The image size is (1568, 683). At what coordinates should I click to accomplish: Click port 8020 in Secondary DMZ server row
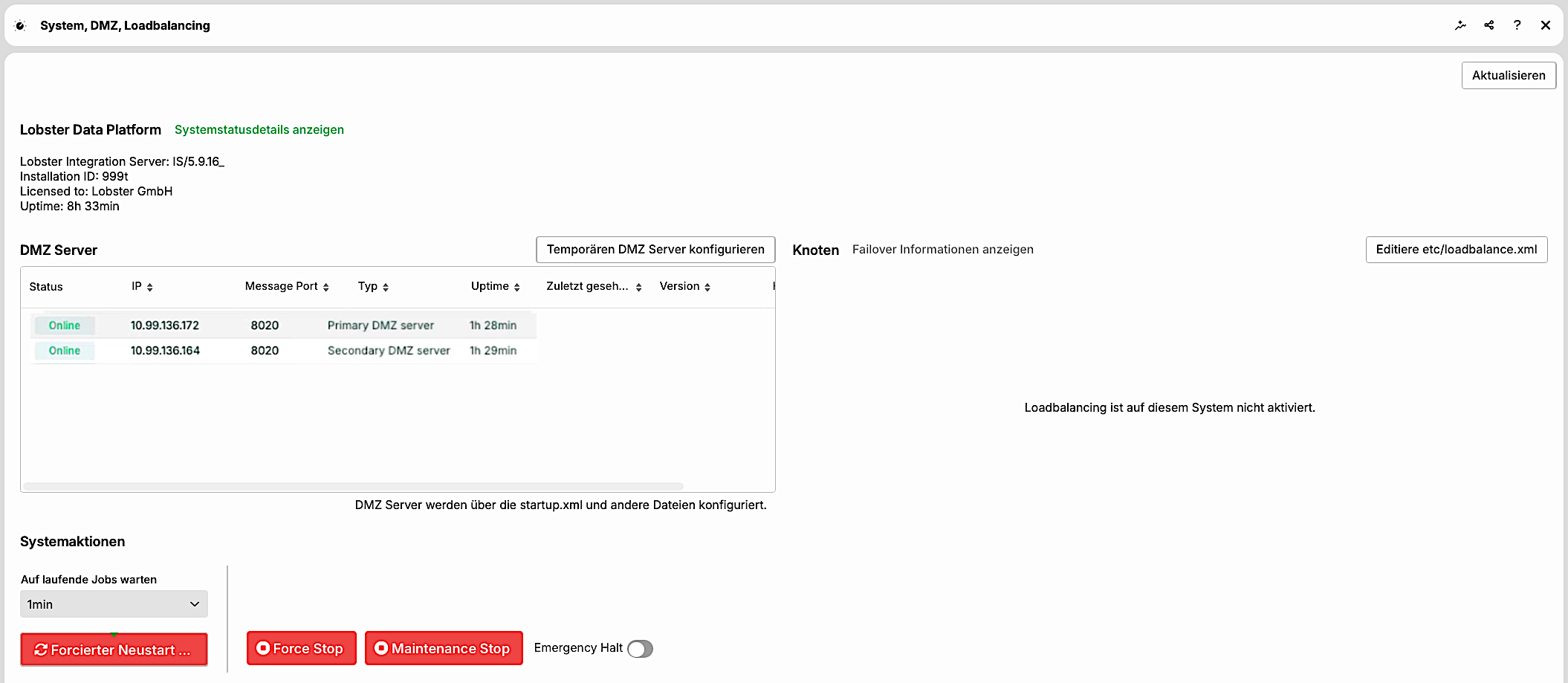(265, 351)
